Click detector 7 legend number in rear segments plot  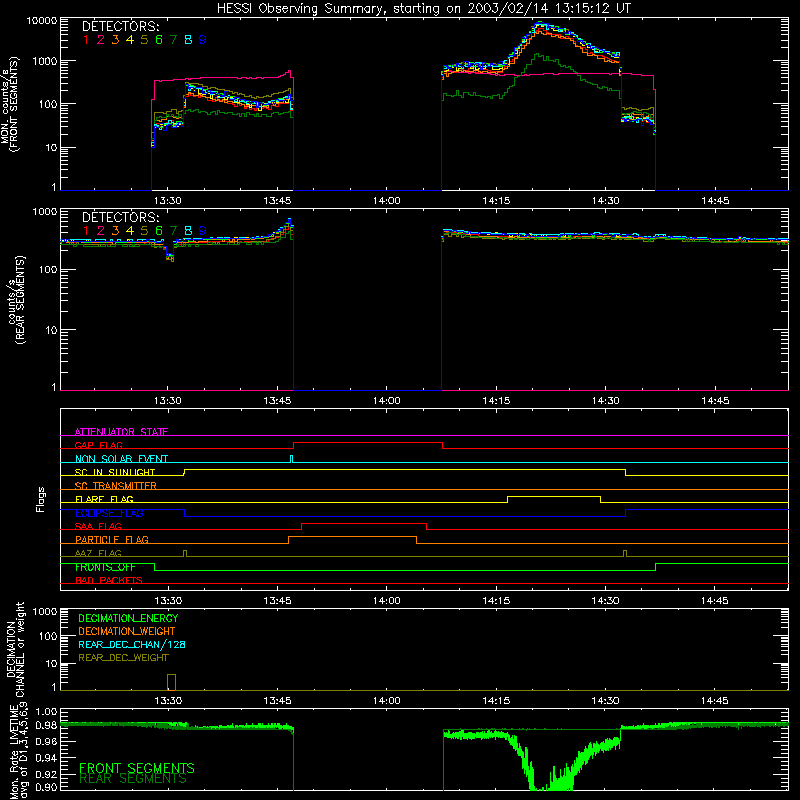173,231
